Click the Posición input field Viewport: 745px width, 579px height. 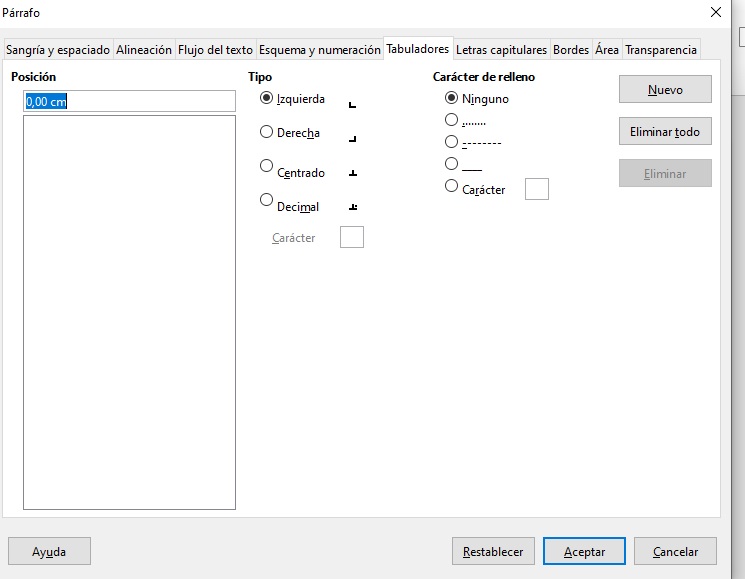click(x=129, y=101)
